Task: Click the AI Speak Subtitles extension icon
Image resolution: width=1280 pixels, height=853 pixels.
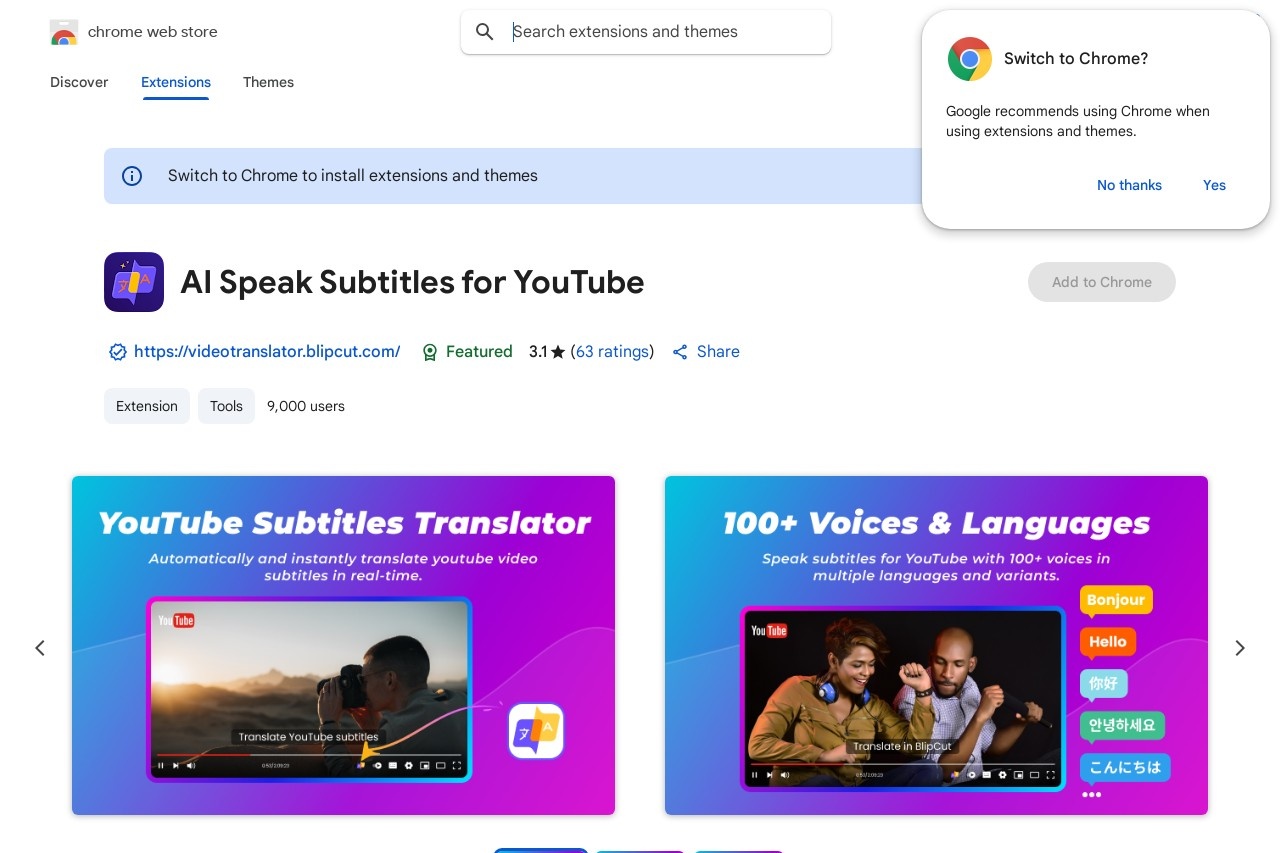Action: pos(134,282)
